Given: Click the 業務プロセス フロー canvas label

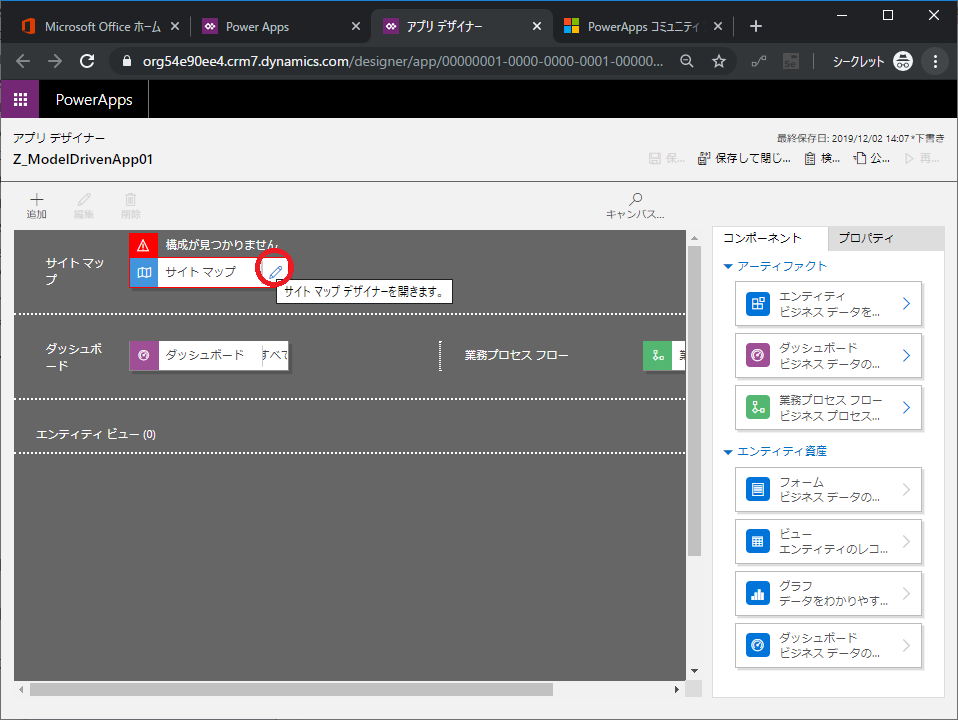Looking at the screenshot, I should tap(516, 355).
